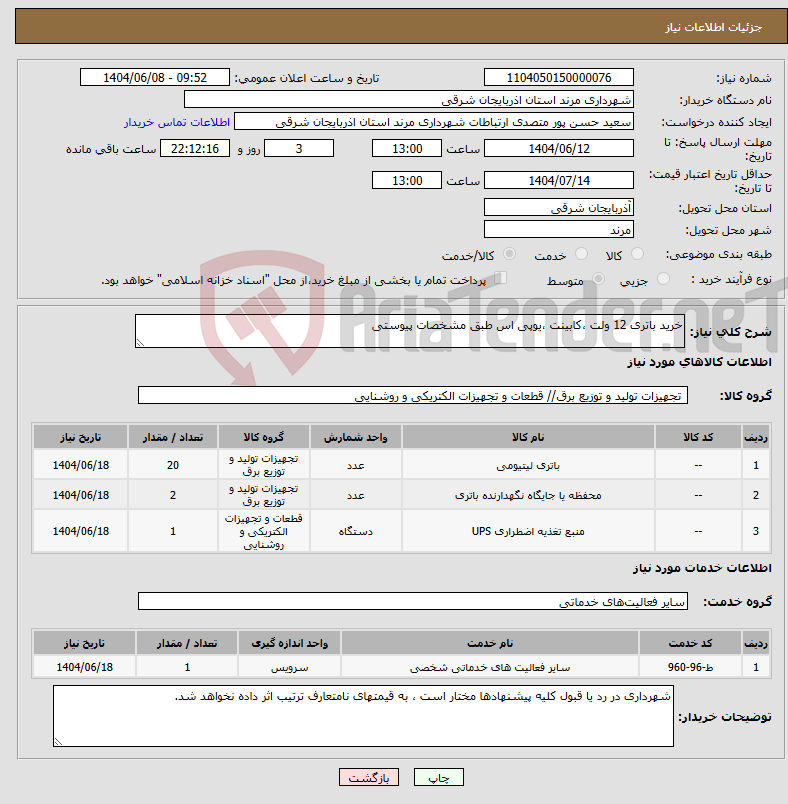Click the دستگاه unit cell in UPS row
Image resolution: width=788 pixels, height=804 pixels.
tap(355, 531)
